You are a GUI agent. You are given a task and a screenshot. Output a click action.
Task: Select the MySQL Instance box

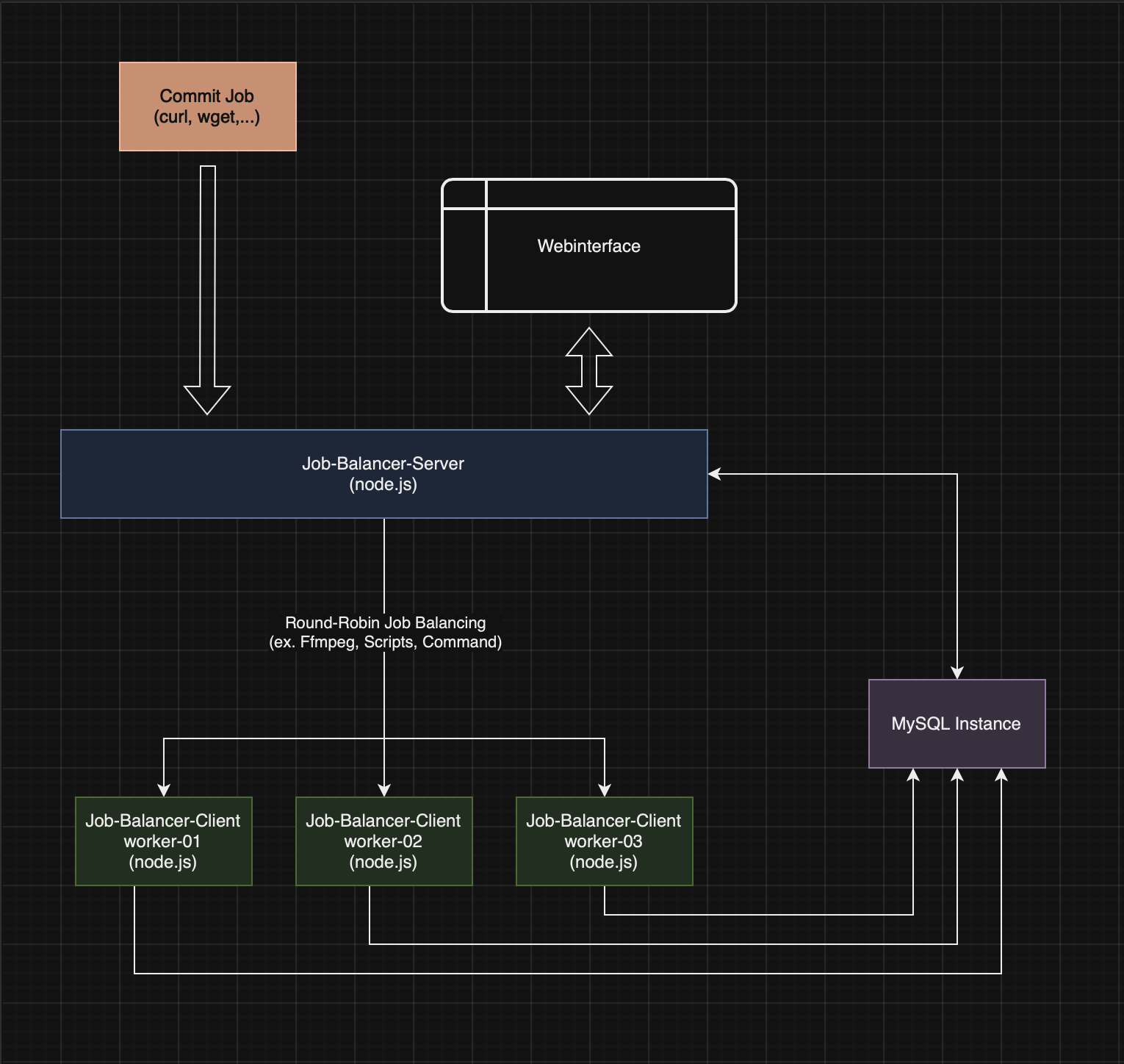(x=957, y=724)
